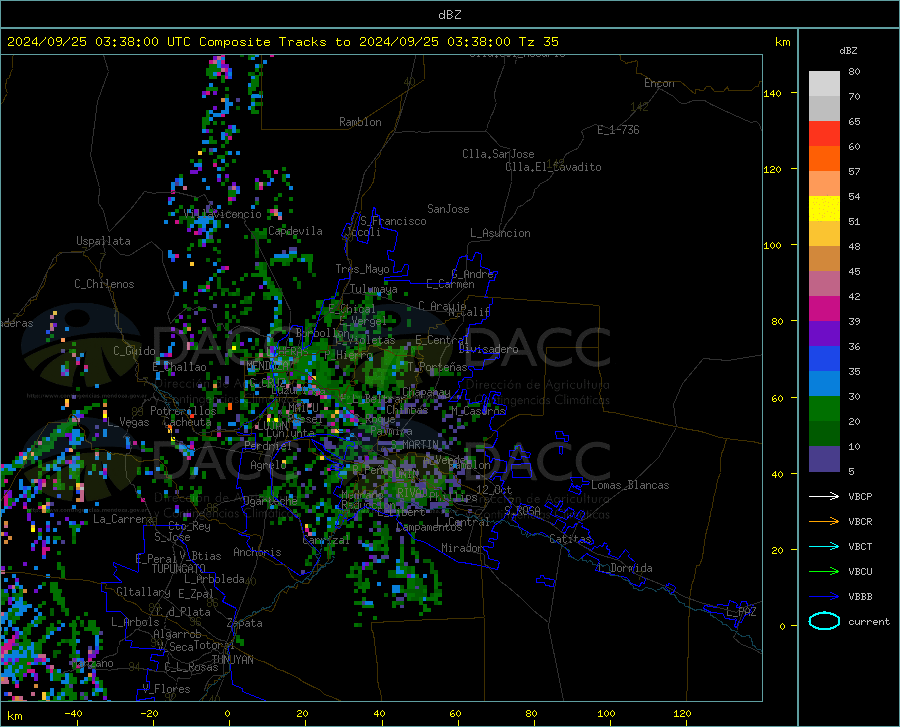Click the E_1-736 map label

click(618, 130)
